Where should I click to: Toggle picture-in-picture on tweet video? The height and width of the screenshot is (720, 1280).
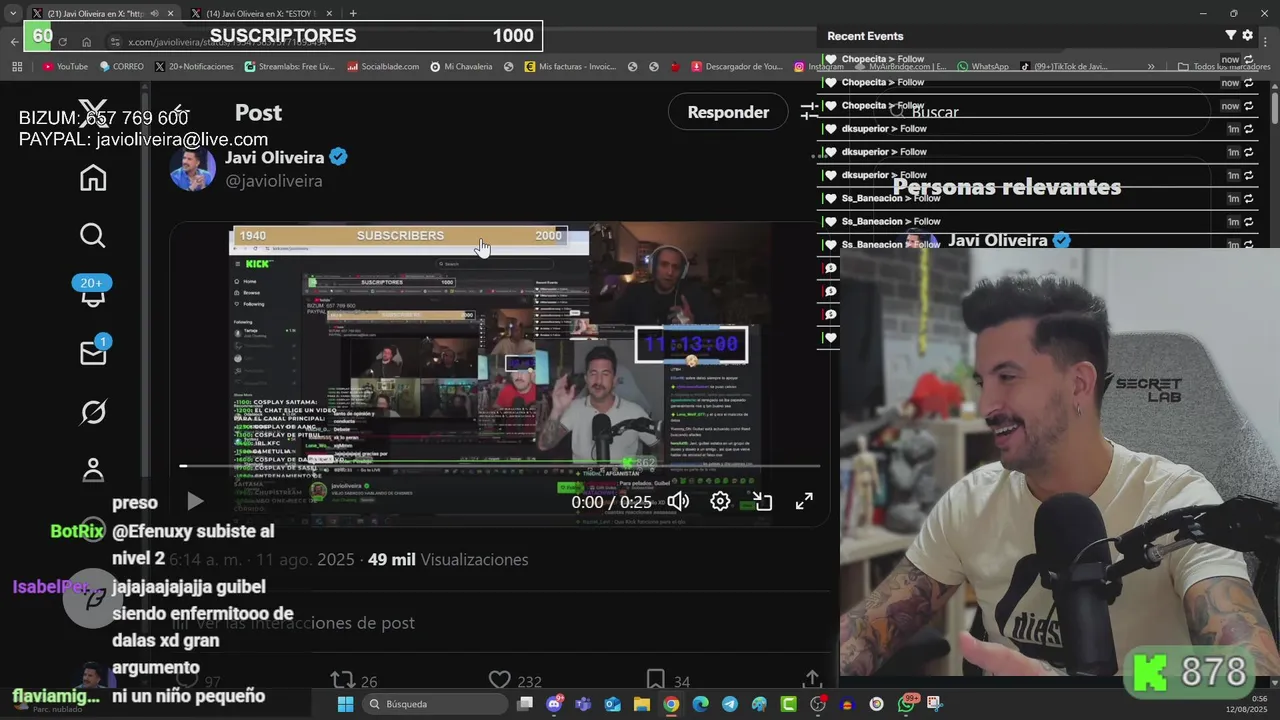762,502
